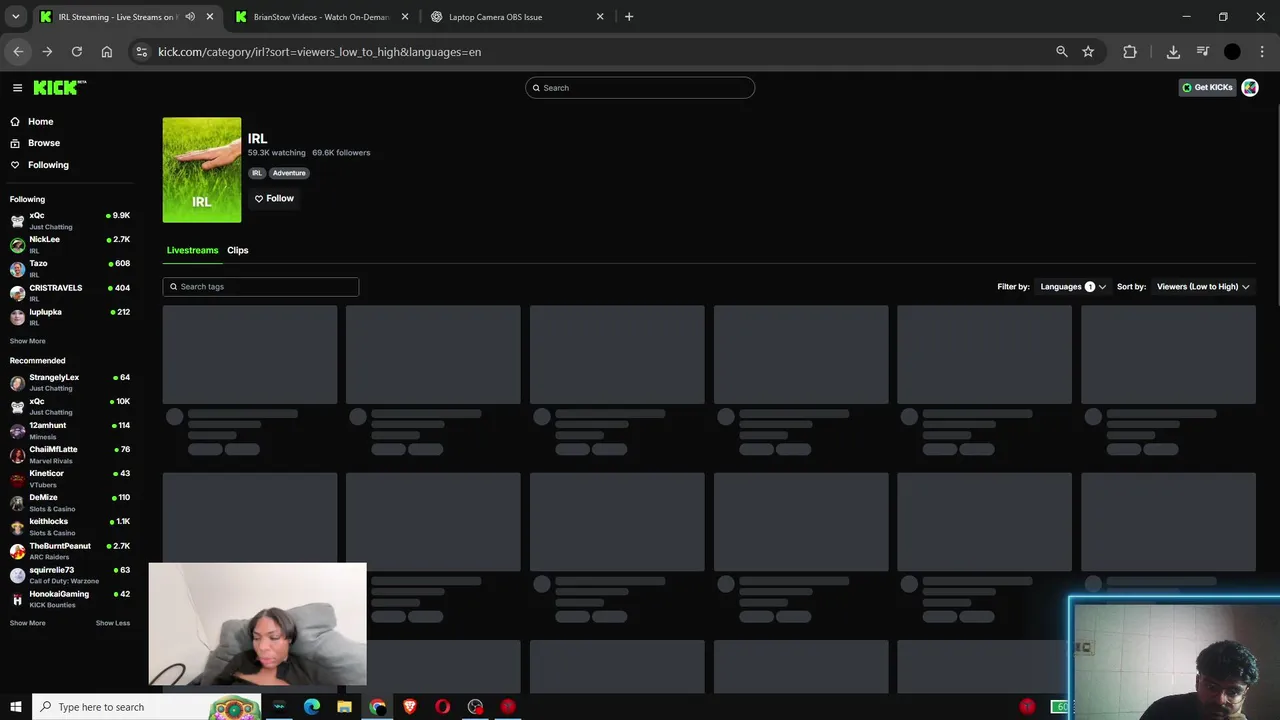Open Kineticor recommended channel

pyautogui.click(x=70, y=478)
